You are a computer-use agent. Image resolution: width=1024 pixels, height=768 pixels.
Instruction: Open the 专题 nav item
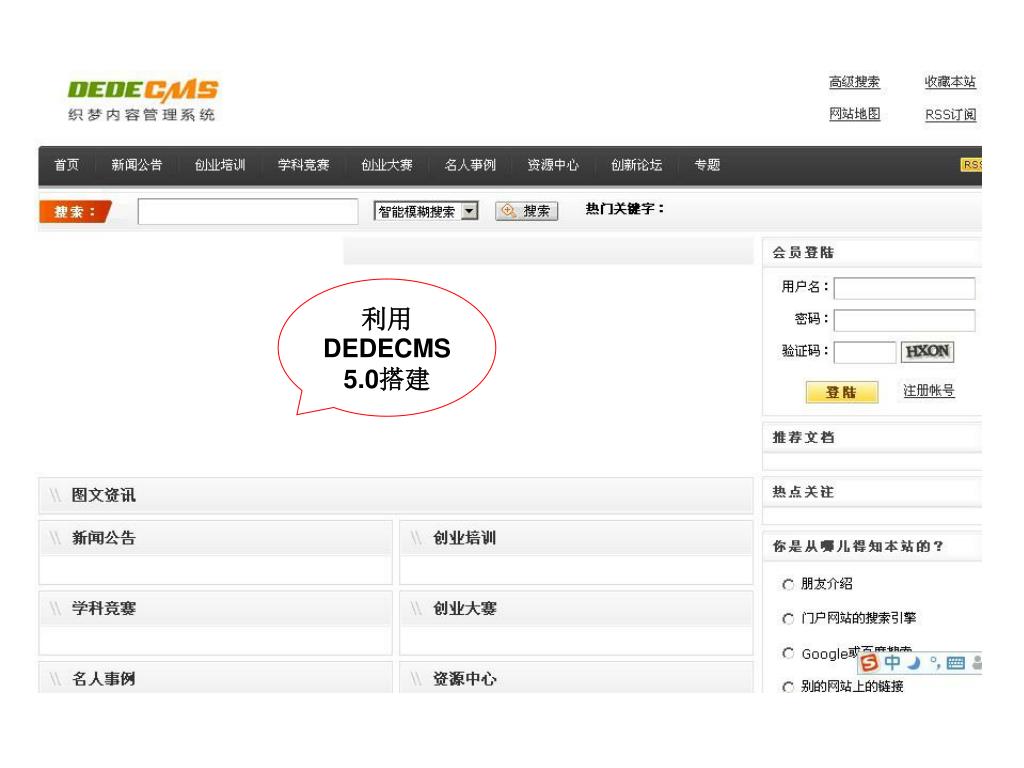pos(707,165)
